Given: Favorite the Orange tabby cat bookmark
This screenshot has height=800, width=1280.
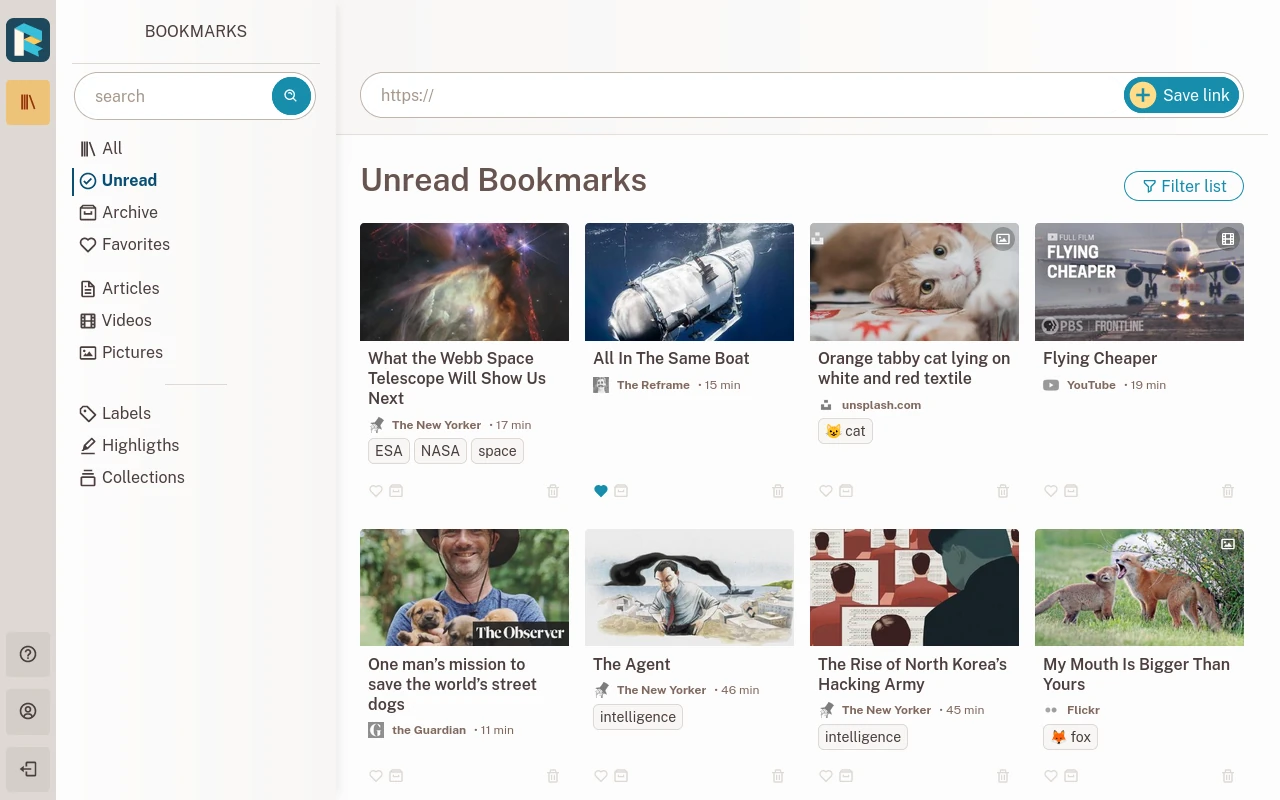Looking at the screenshot, I should [x=826, y=491].
